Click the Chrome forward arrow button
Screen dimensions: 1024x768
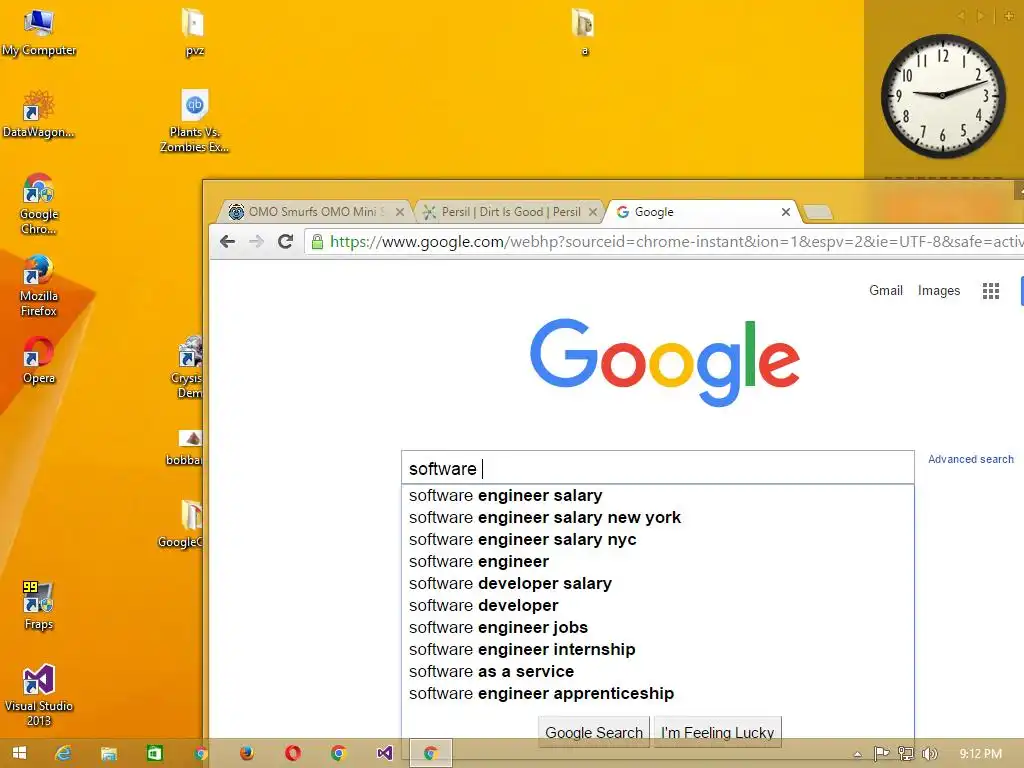[x=257, y=242]
